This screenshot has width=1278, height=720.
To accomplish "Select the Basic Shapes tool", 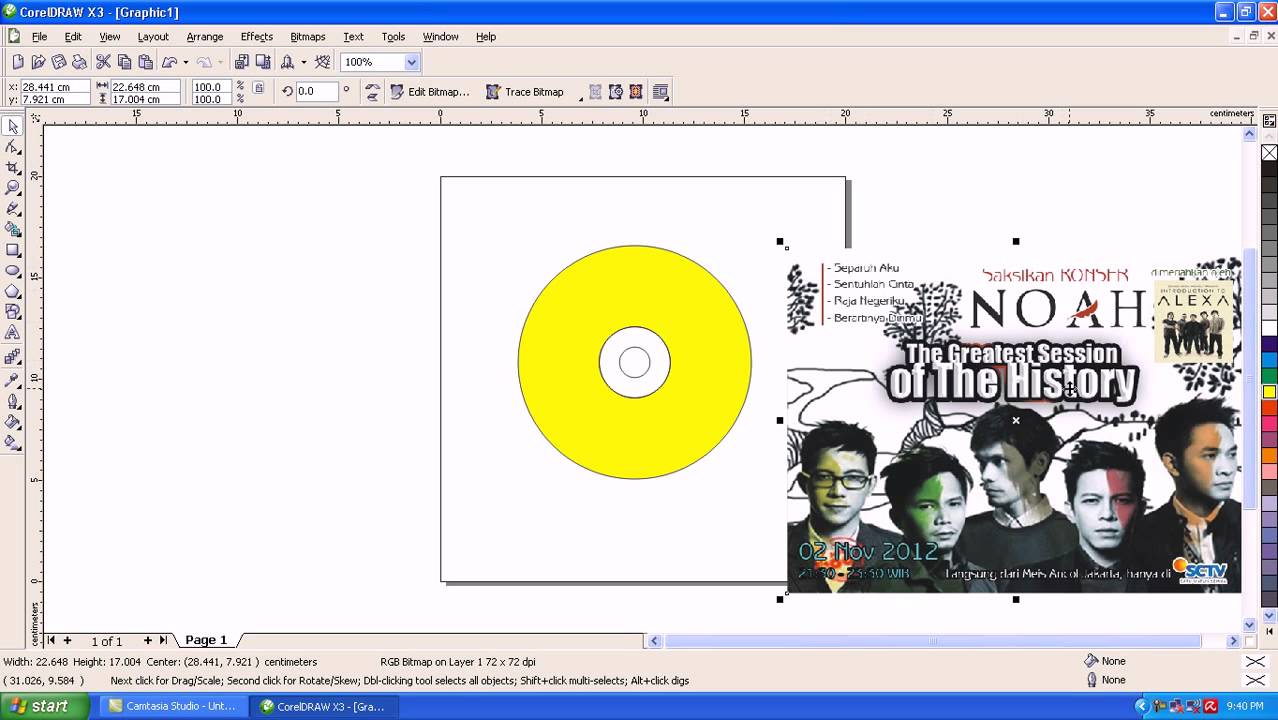I will (x=13, y=312).
